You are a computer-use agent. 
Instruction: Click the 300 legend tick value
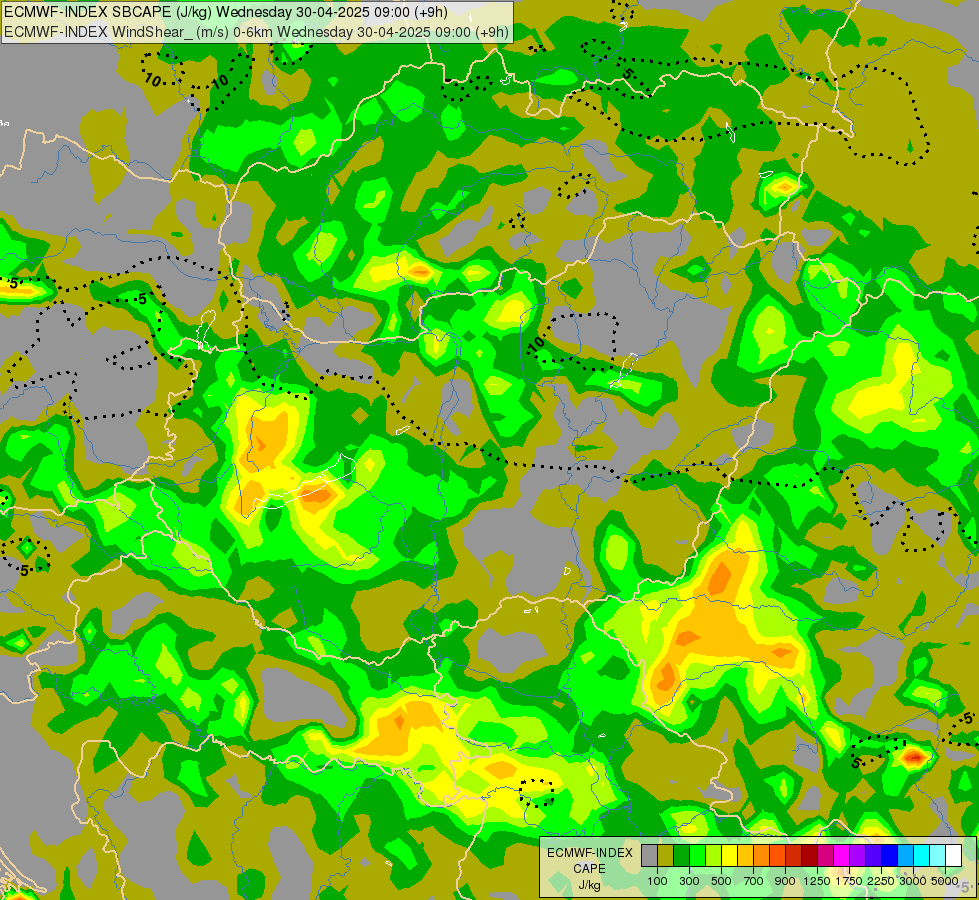(689, 881)
